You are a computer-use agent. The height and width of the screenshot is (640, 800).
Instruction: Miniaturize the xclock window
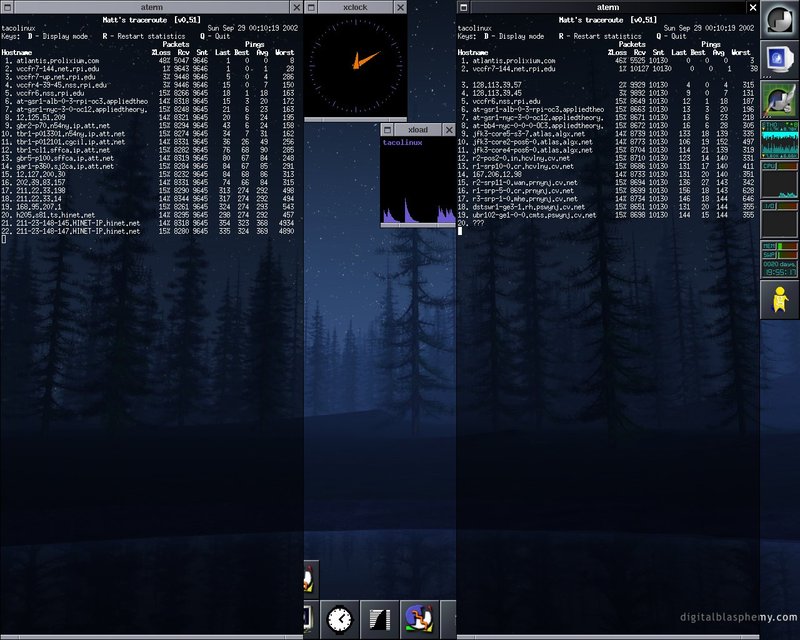311,7
